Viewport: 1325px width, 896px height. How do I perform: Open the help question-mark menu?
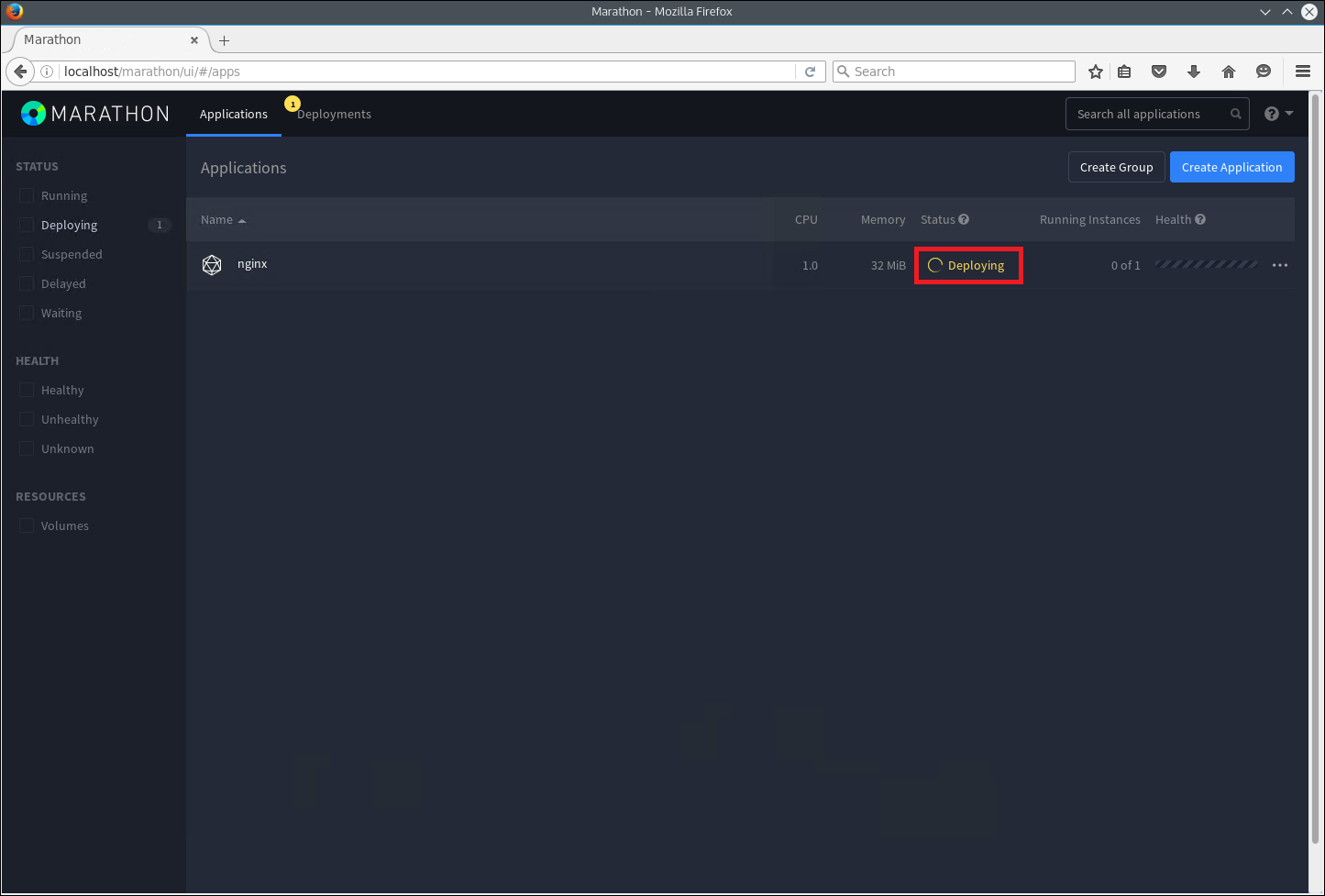point(1278,114)
